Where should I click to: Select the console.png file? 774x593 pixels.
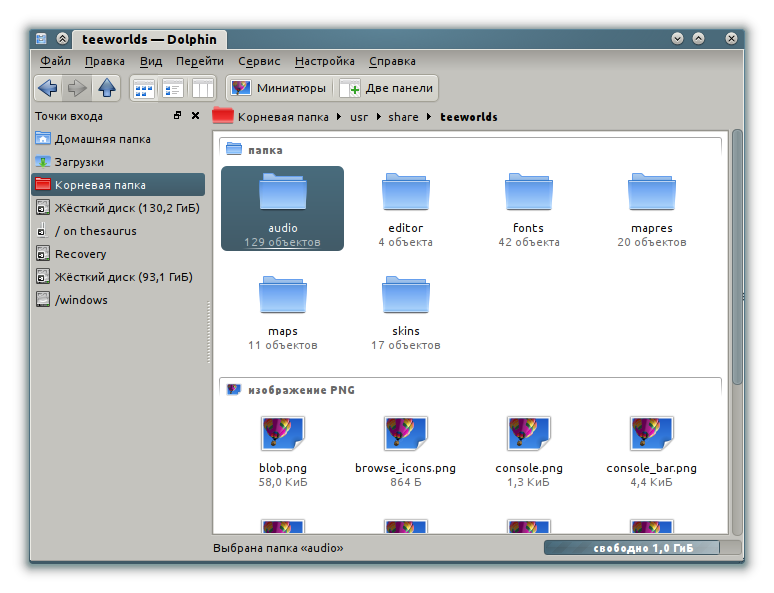(x=528, y=449)
